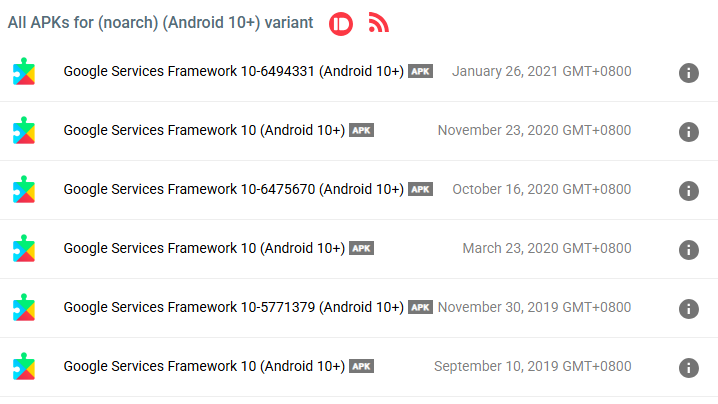This screenshot has height=404, width=718.
Task: Click the app icon beside version 10-6494331
Action: point(23,72)
